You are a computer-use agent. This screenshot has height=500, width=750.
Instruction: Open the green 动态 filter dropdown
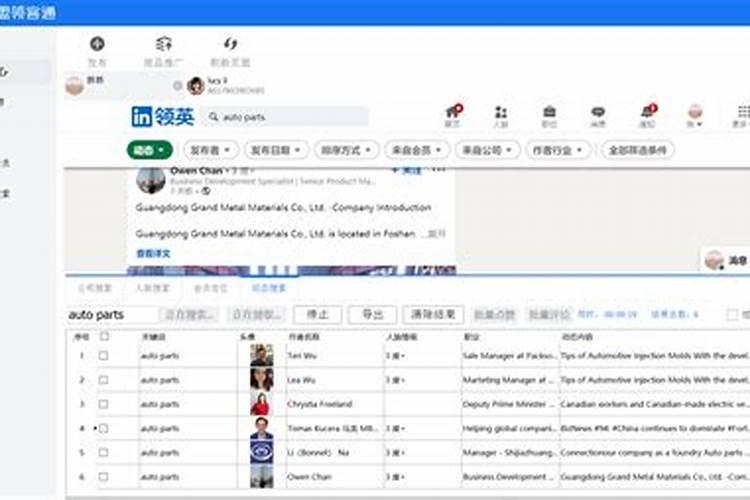tap(150, 150)
